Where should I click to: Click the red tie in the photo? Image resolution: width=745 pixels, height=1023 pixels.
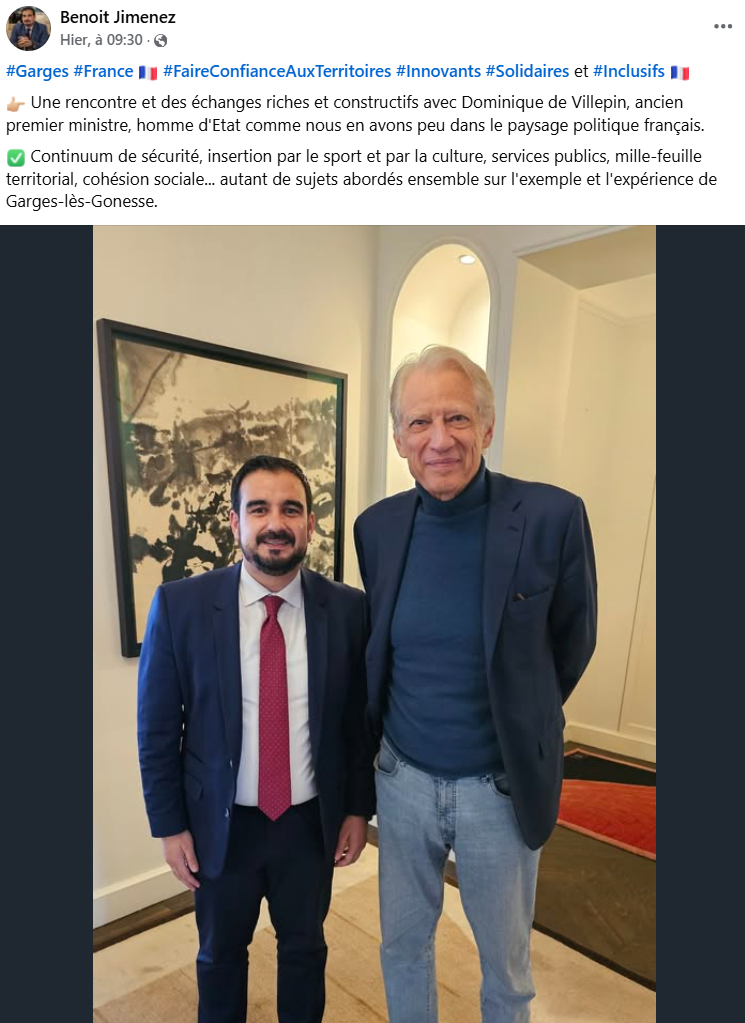[x=274, y=707]
